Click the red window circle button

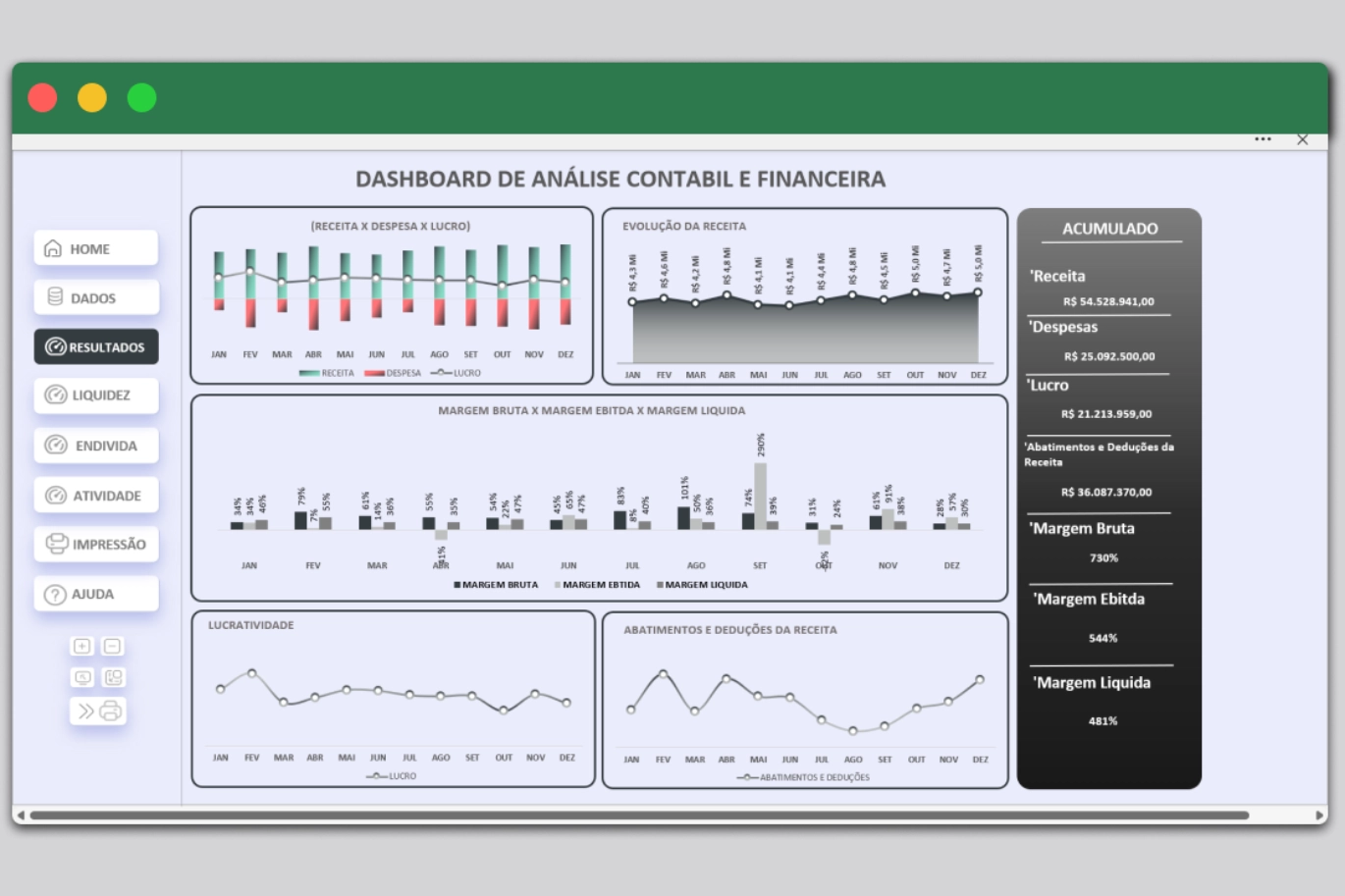(42, 97)
